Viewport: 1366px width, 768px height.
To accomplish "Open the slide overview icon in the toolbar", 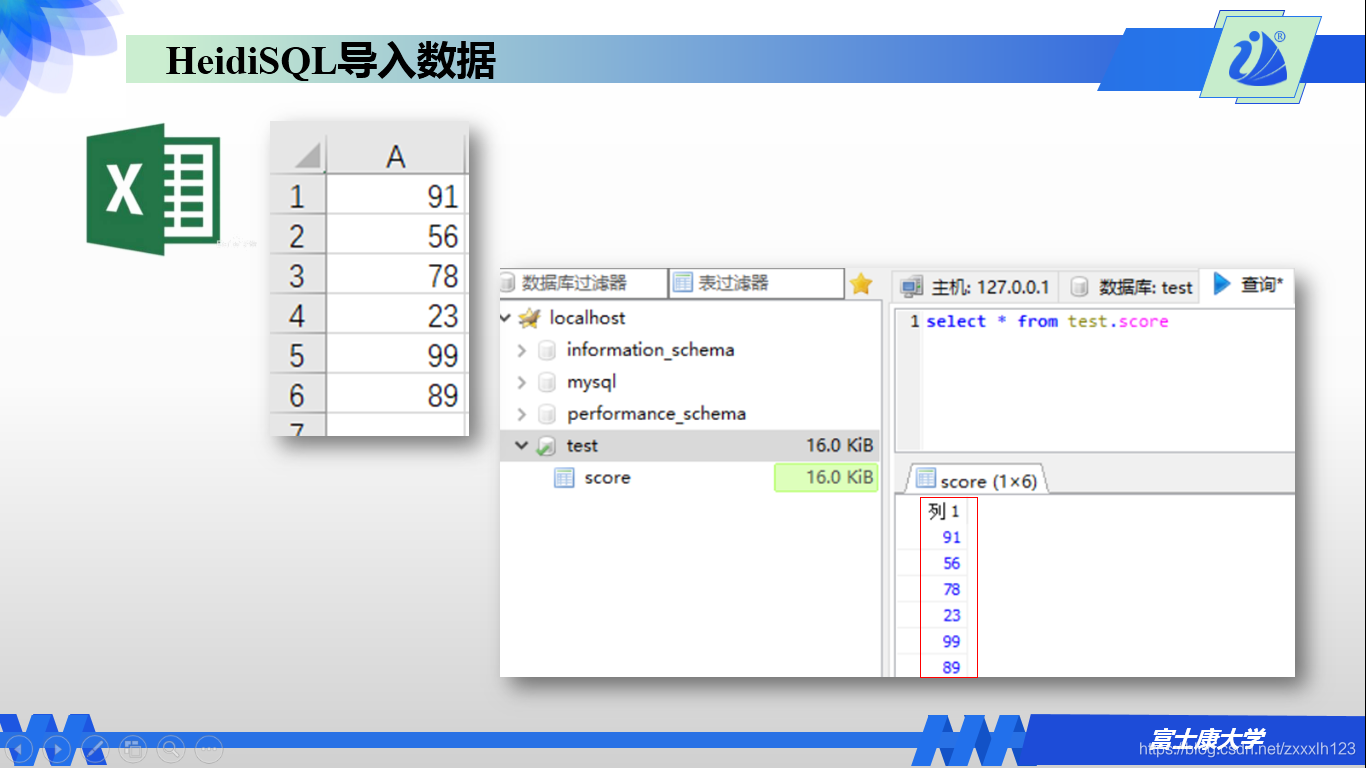I will tap(133, 748).
